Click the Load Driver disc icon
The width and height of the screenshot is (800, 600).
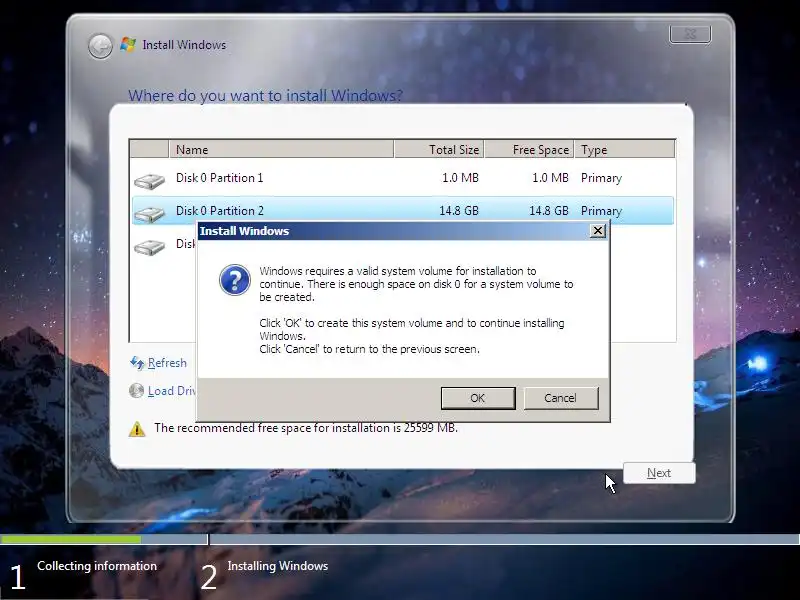[136, 391]
